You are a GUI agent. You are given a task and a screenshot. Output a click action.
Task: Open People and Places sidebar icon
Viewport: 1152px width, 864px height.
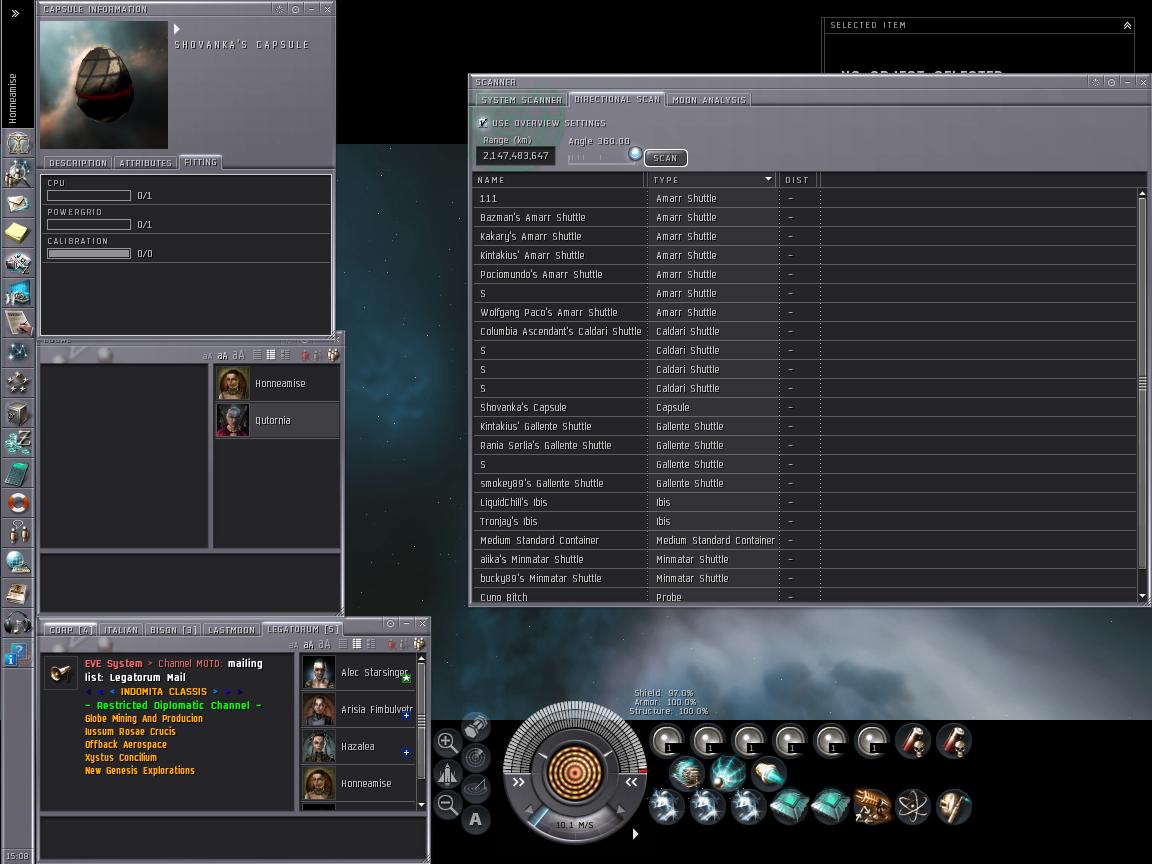coord(18,173)
